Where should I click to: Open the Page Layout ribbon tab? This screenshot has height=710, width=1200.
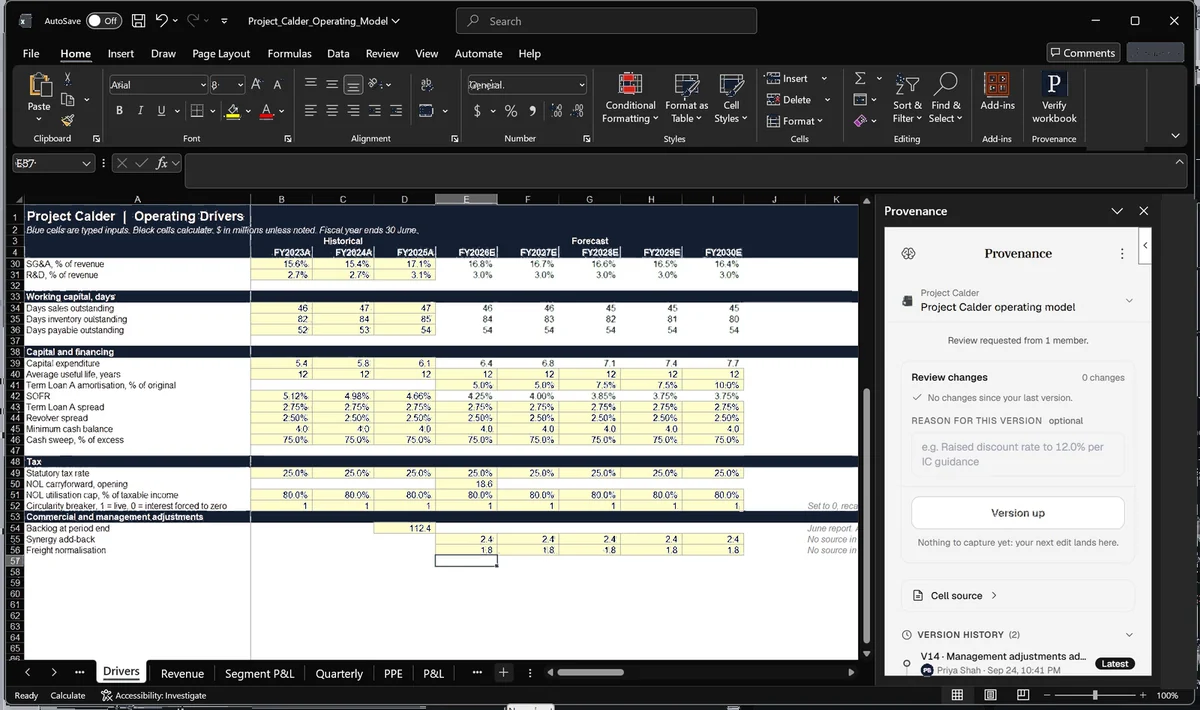[221, 53]
